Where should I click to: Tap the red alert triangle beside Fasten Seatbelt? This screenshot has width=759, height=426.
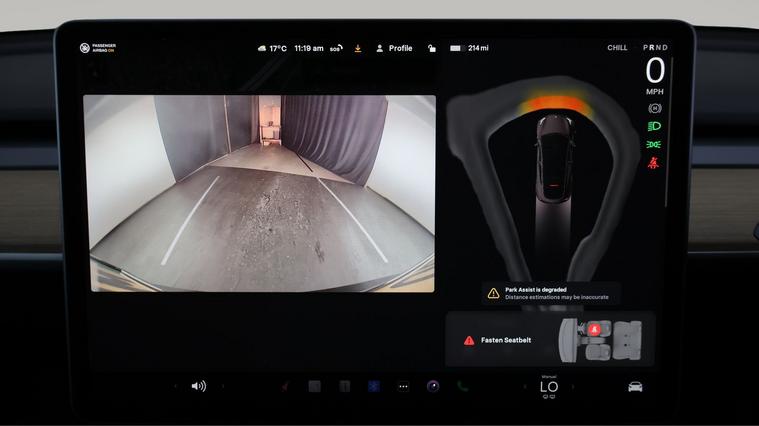click(469, 340)
